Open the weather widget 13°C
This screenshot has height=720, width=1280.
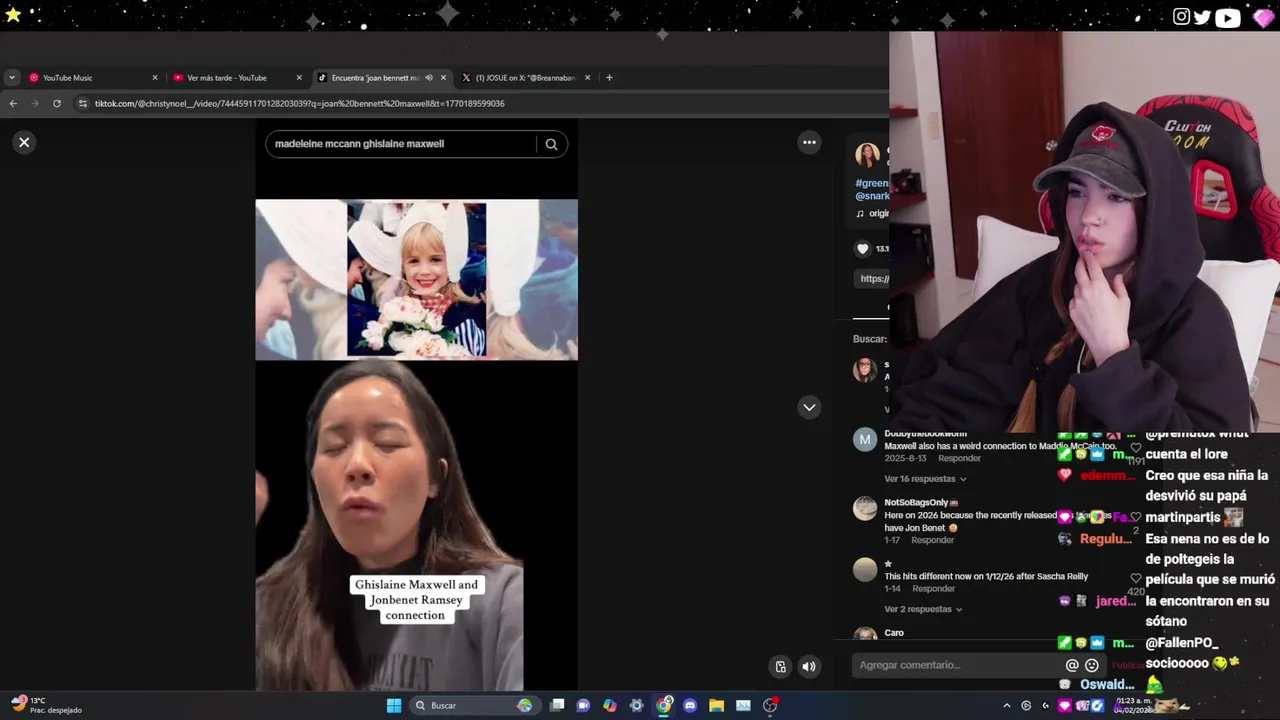(x=45, y=705)
